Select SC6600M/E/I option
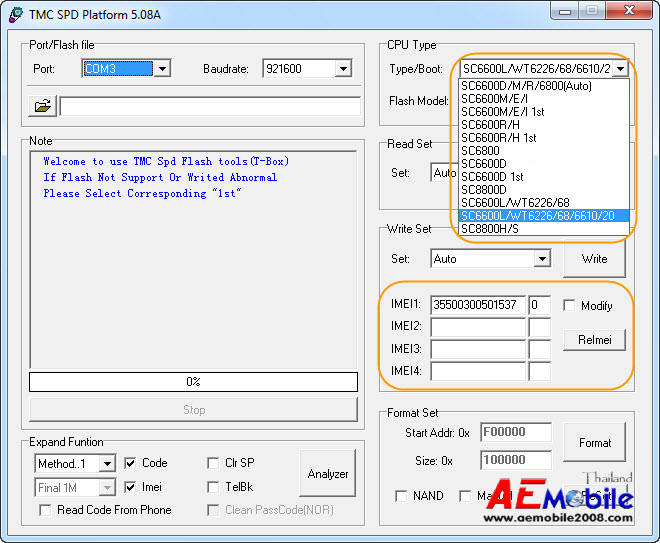The image size is (660, 543). [x=544, y=99]
